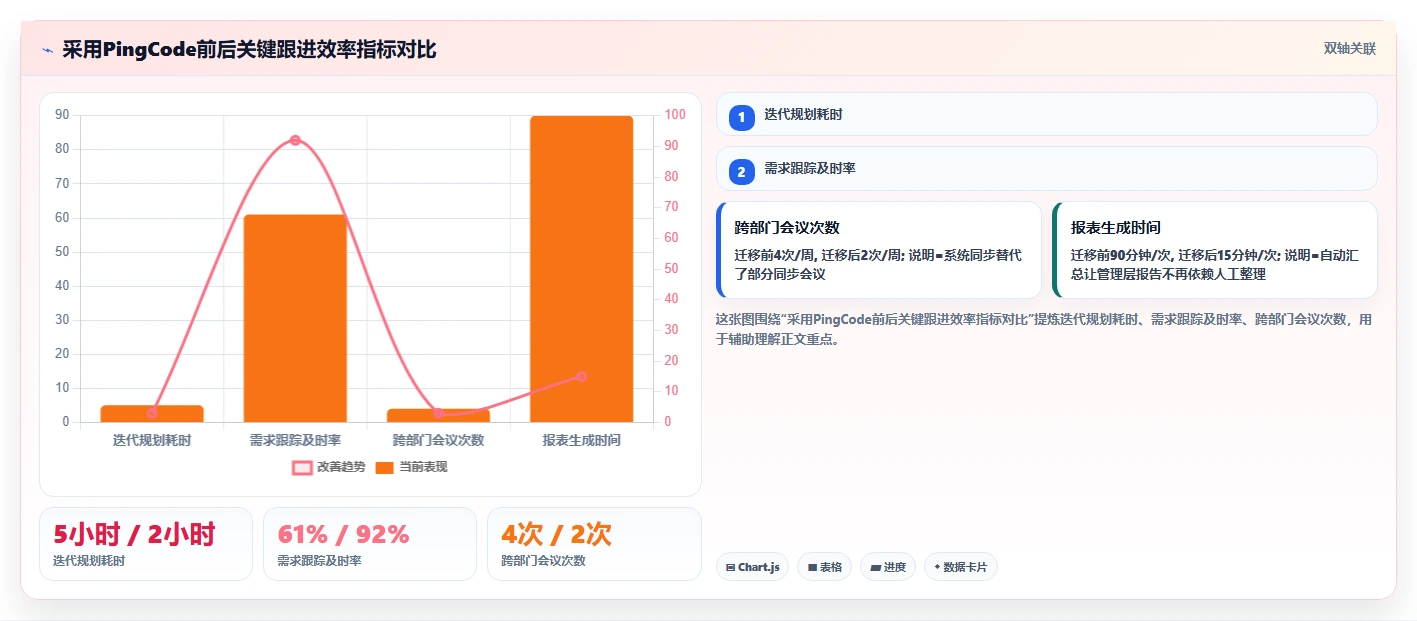Click the 需求跟踪及时率 x-axis label
The width and height of the screenshot is (1417, 621).
(x=295, y=440)
